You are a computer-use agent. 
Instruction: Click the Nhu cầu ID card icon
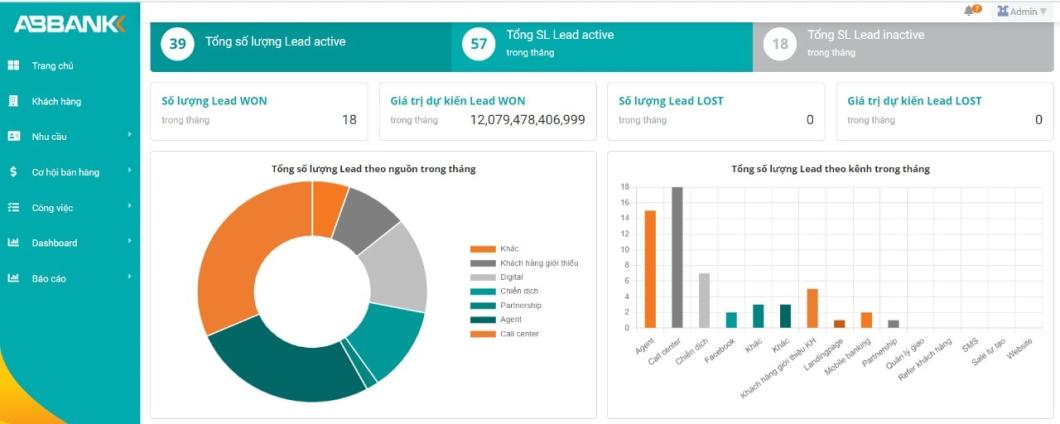tap(13, 136)
